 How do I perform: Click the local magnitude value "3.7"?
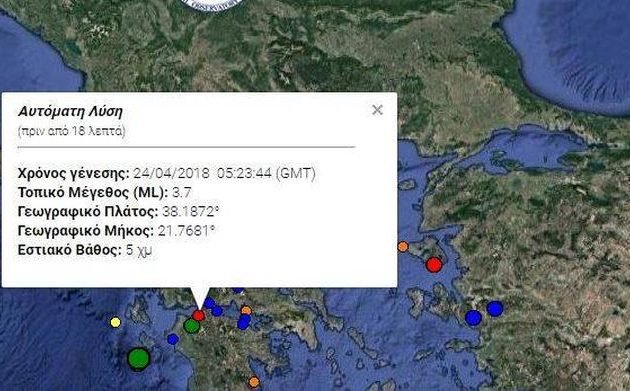182,192
